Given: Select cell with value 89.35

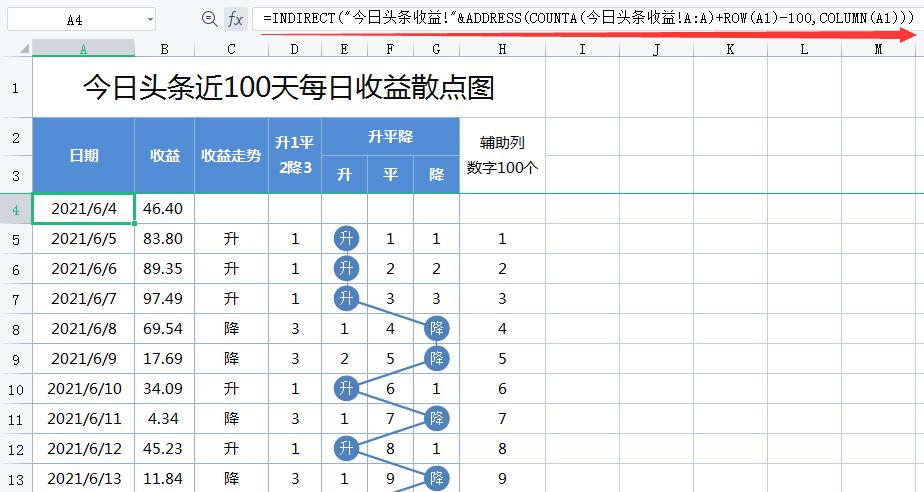Looking at the screenshot, I should (164, 269).
